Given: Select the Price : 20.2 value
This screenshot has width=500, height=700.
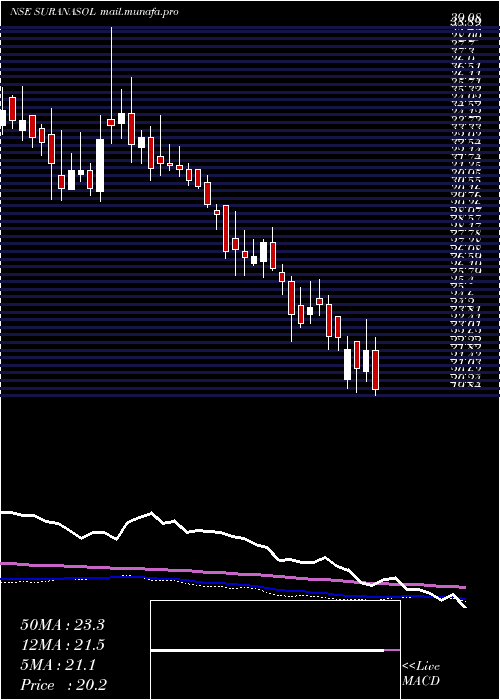Looking at the screenshot, I should click(63, 685).
